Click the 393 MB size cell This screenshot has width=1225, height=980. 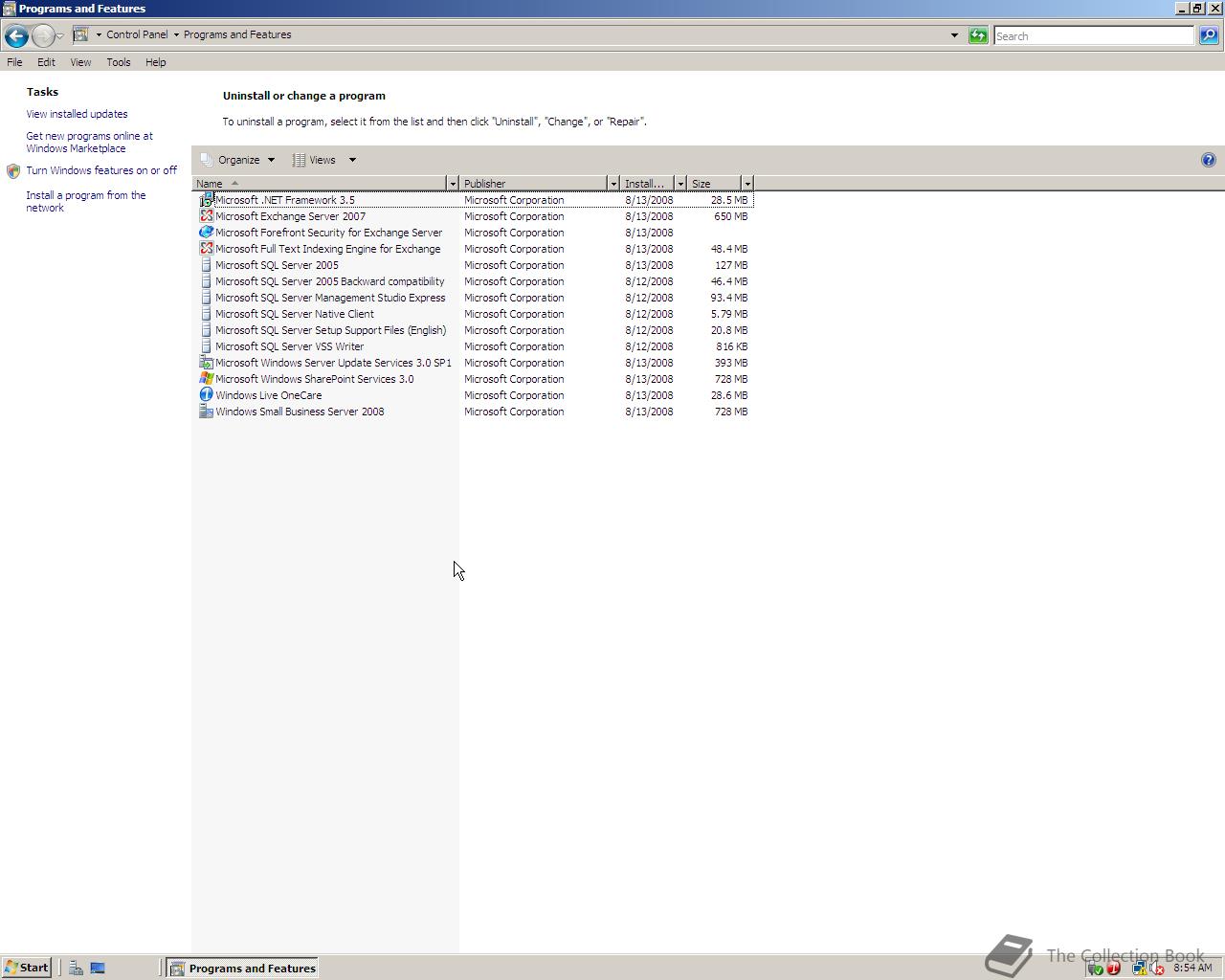tap(730, 363)
